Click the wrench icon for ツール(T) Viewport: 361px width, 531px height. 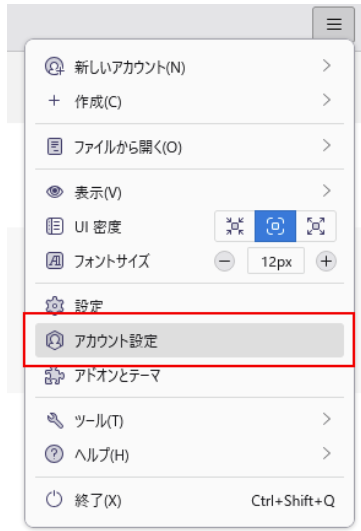click(55, 420)
